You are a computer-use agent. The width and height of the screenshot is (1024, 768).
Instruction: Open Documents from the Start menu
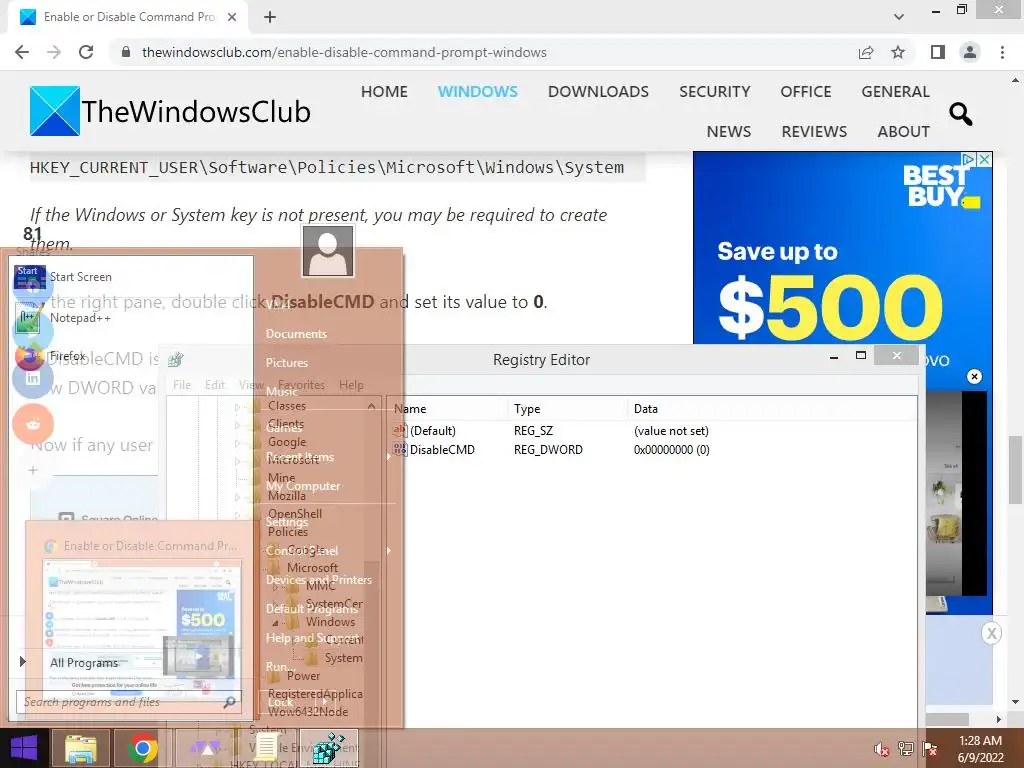click(296, 334)
